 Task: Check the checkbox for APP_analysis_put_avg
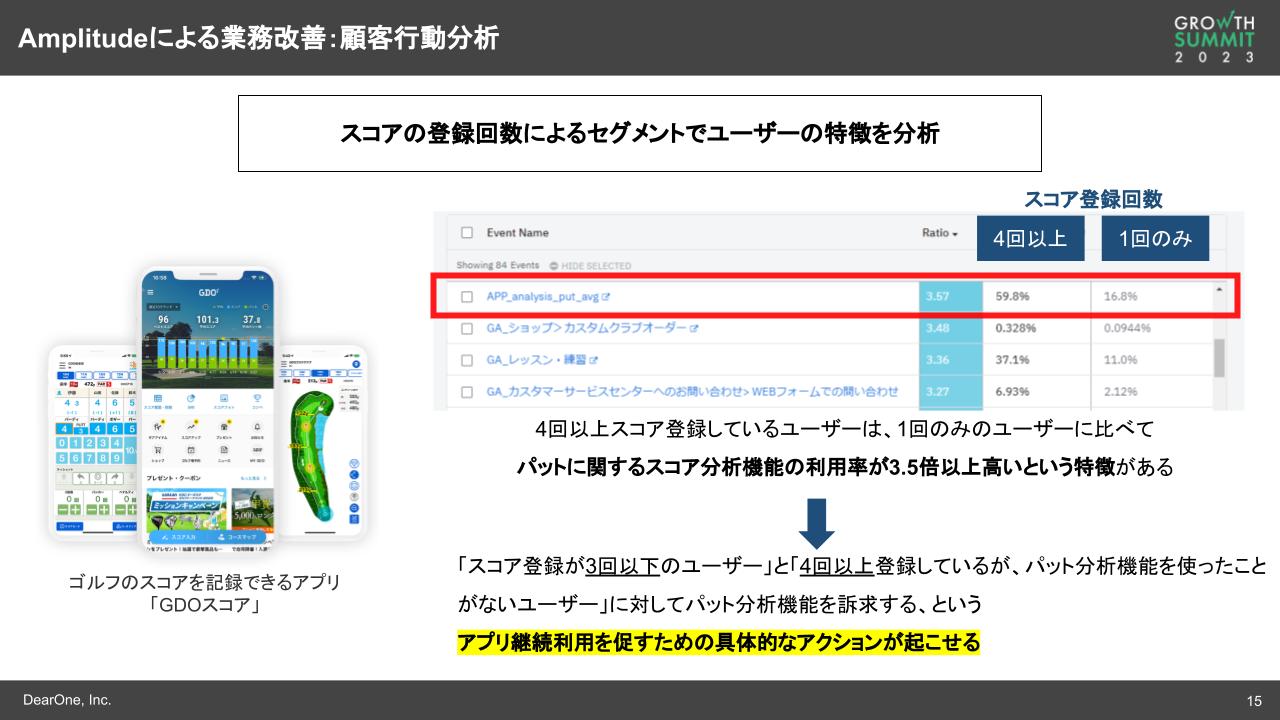[468, 297]
